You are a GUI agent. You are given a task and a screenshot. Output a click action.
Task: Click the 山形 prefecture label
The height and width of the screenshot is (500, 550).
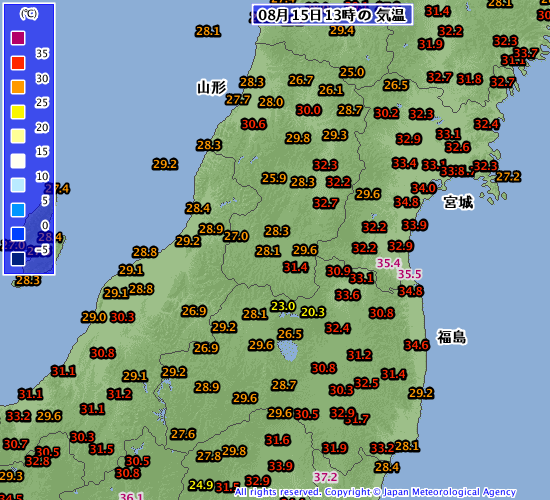(x=212, y=87)
